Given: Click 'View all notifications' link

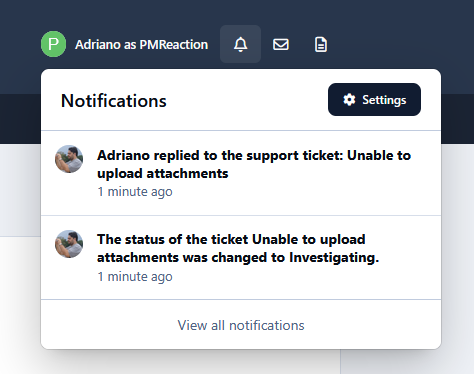Looking at the screenshot, I should click(x=241, y=325).
